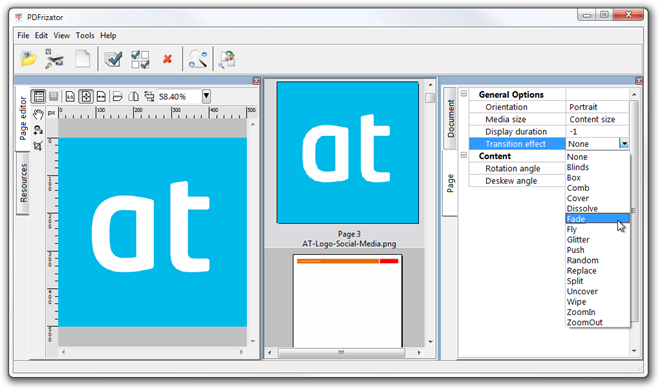Select the Orientation property row
Viewport: 660px width, 390px height.
(x=549, y=107)
